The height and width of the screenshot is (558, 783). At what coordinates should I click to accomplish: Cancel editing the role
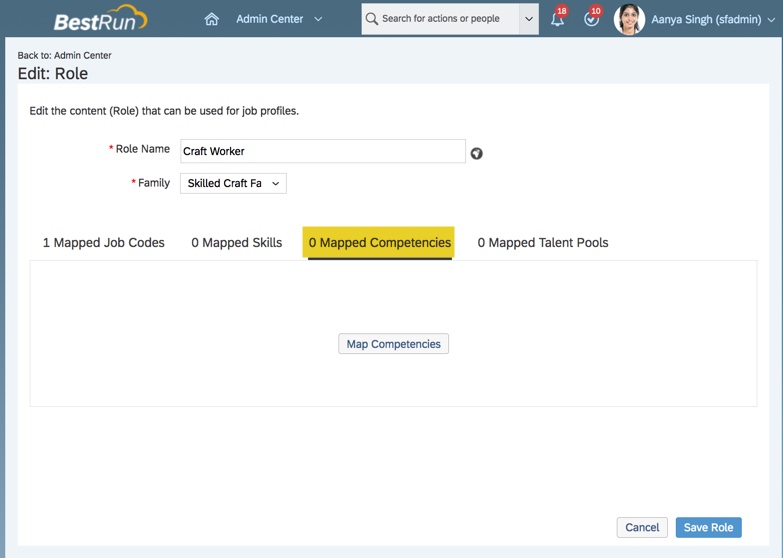coord(642,527)
